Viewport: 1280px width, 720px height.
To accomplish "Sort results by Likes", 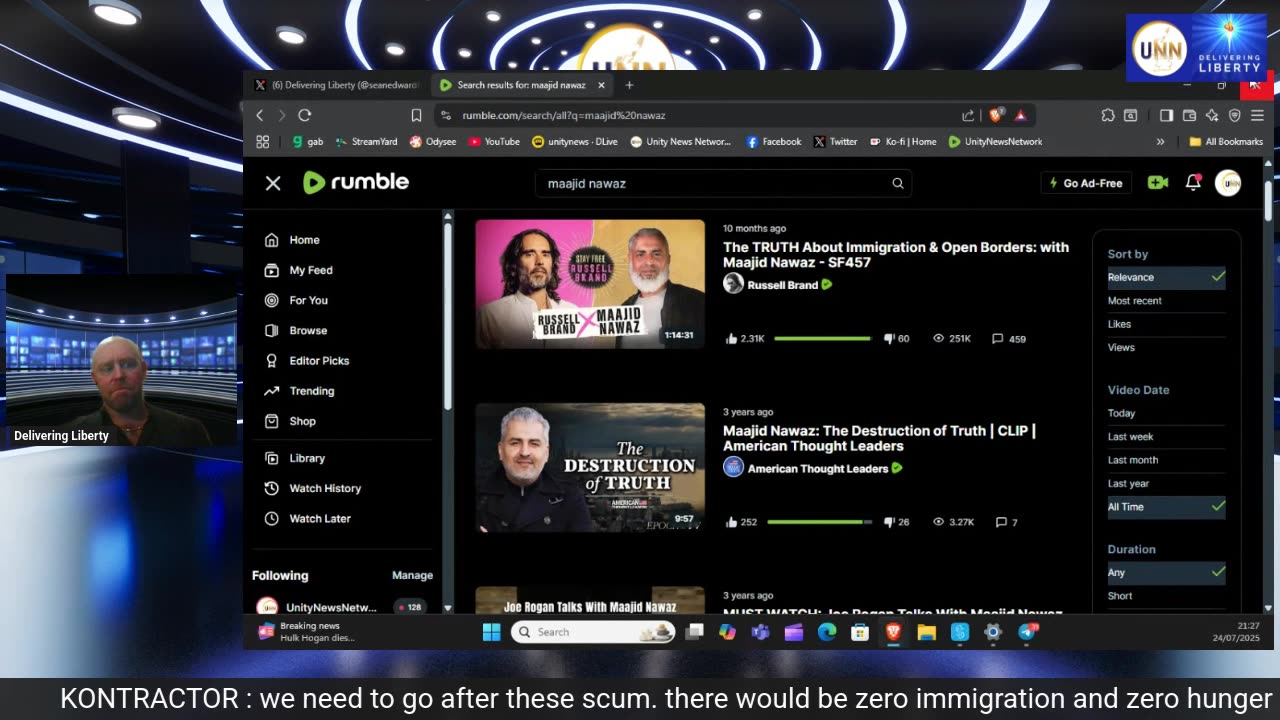I will [x=1119, y=324].
